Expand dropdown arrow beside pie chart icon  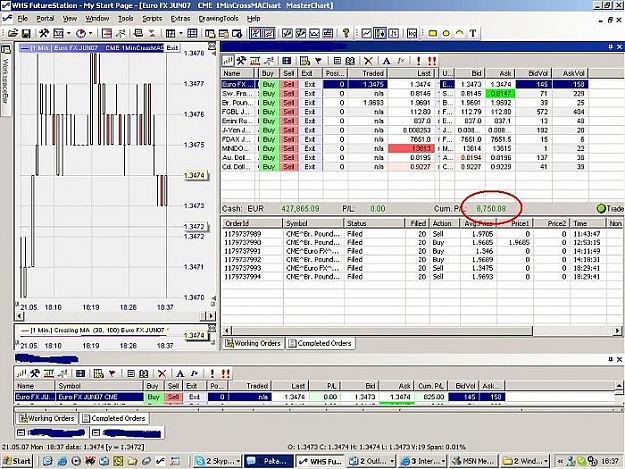[90, 33]
